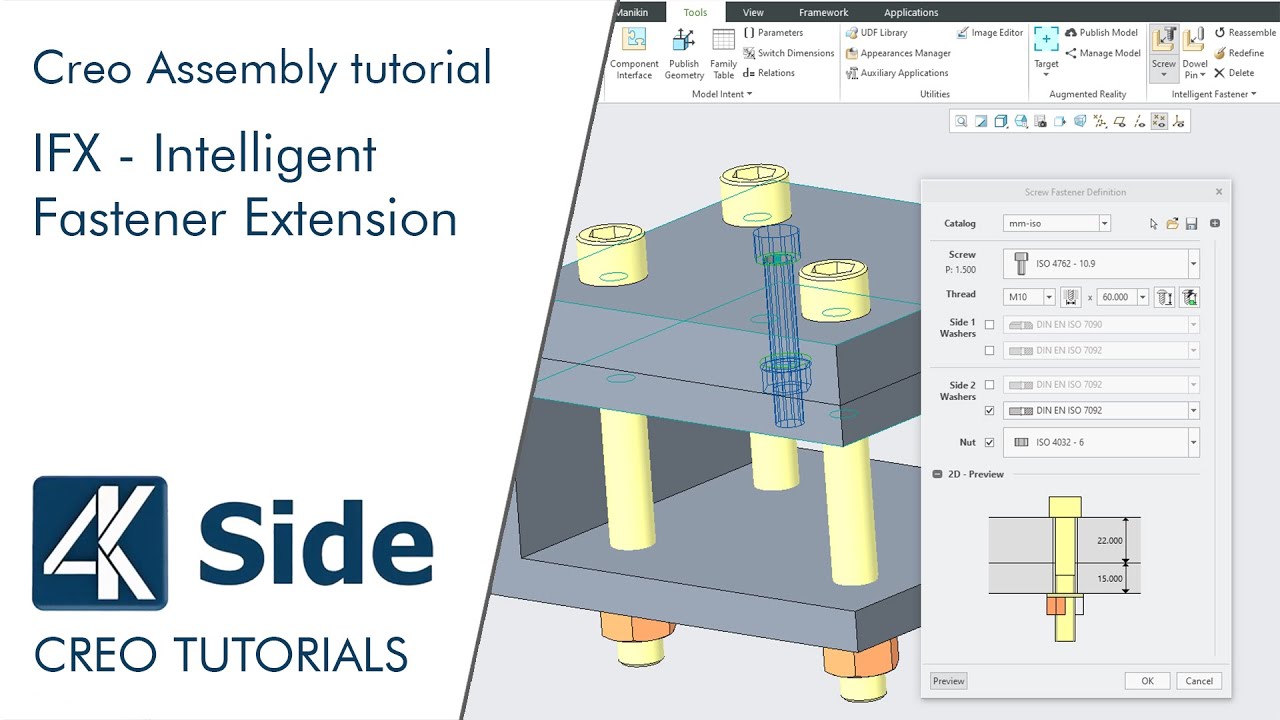Expand the Model Intent group menu
The height and width of the screenshot is (720, 1280).
(x=722, y=94)
